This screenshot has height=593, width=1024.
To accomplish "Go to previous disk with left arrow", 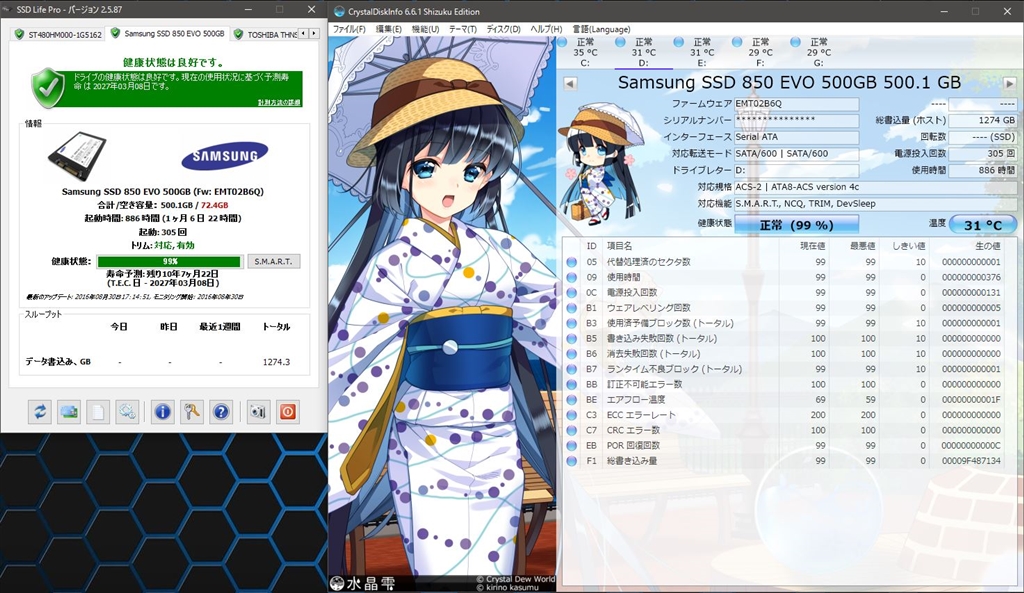I will pyautogui.click(x=570, y=84).
